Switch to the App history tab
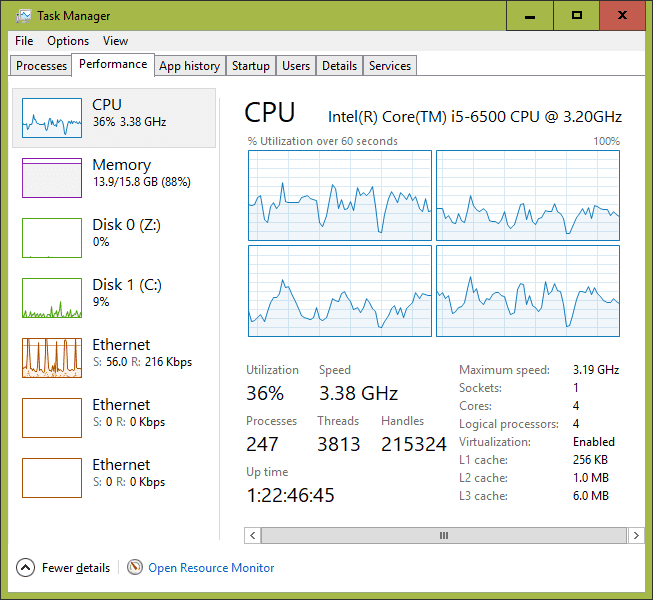The width and height of the screenshot is (653, 600). pyautogui.click(x=189, y=66)
